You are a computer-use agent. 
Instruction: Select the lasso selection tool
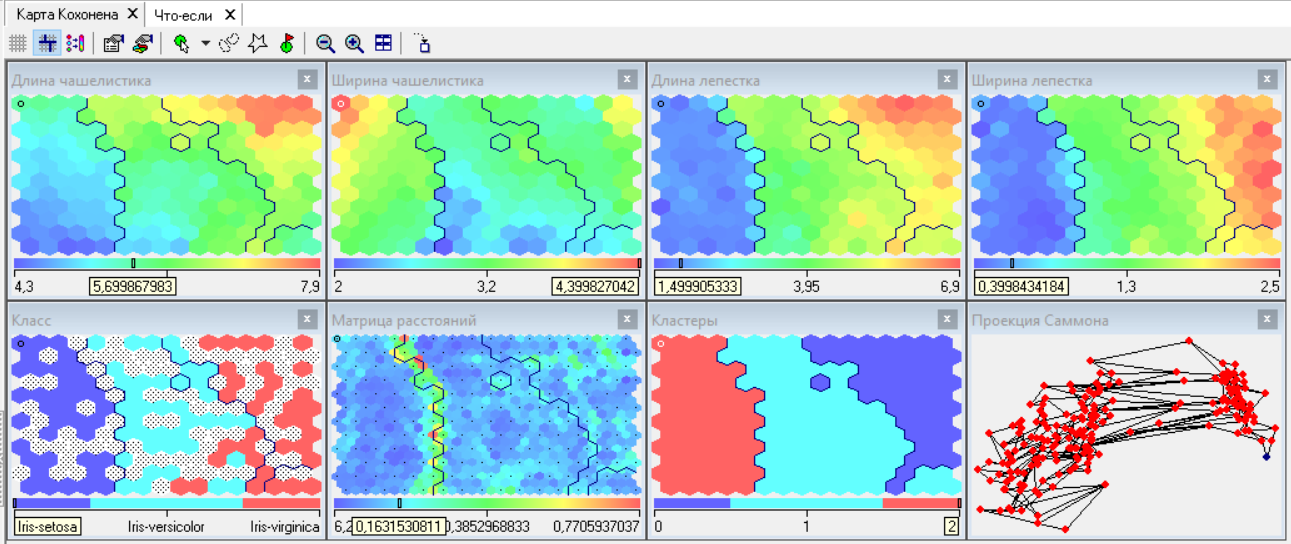coord(229,43)
